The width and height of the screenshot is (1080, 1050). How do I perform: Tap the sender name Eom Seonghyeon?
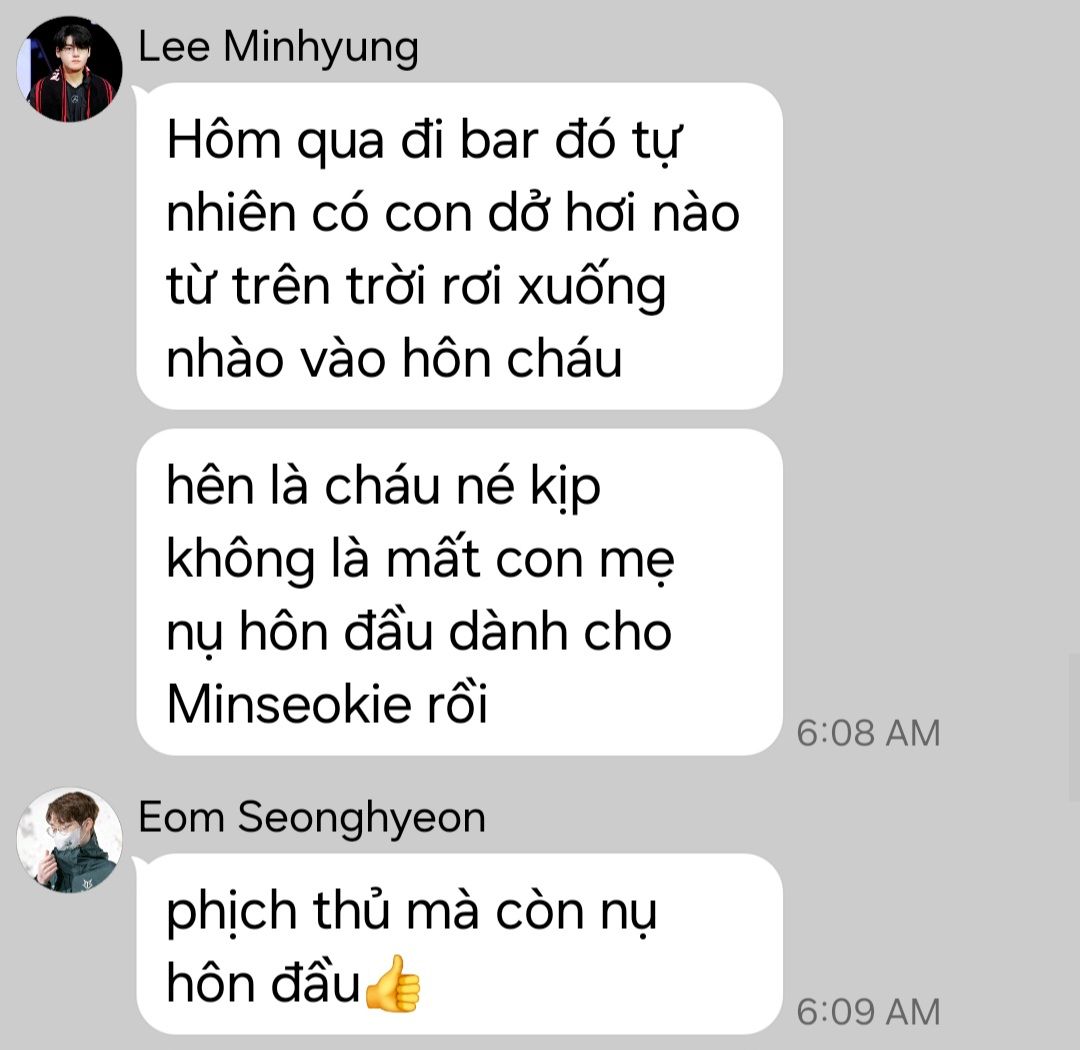312,819
